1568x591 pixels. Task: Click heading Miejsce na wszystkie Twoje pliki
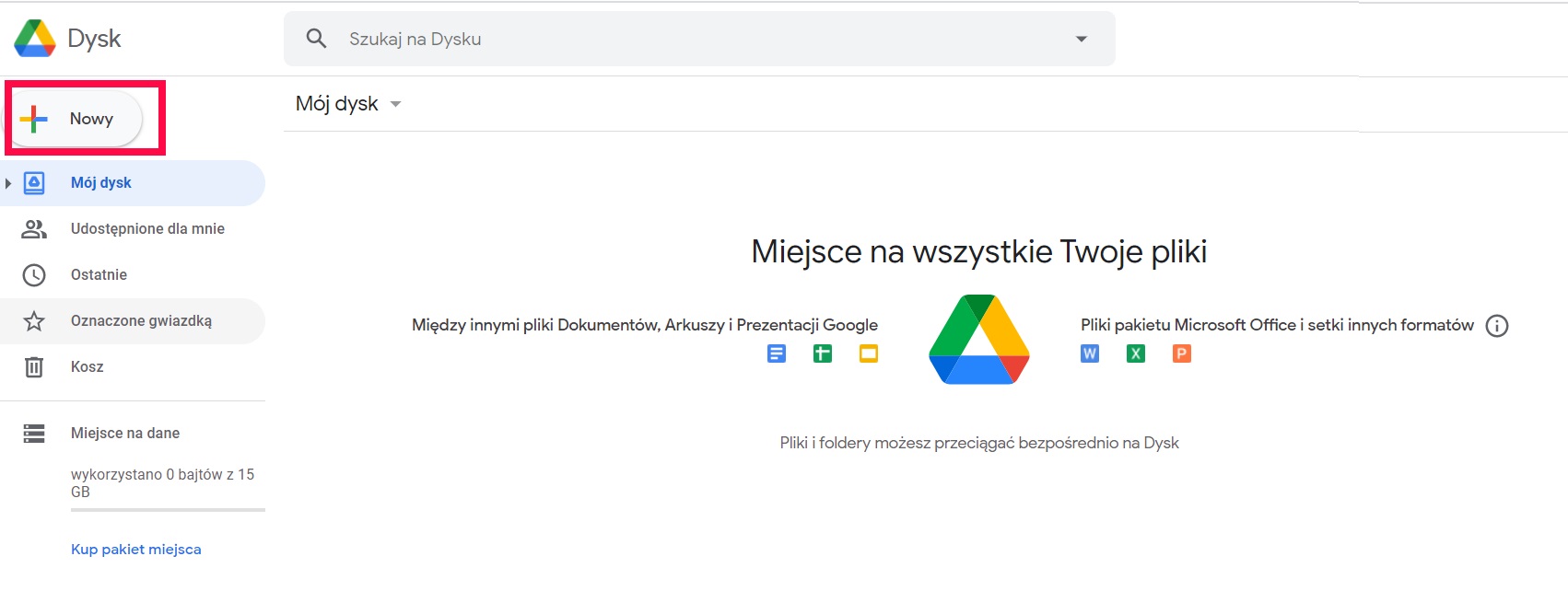click(979, 251)
